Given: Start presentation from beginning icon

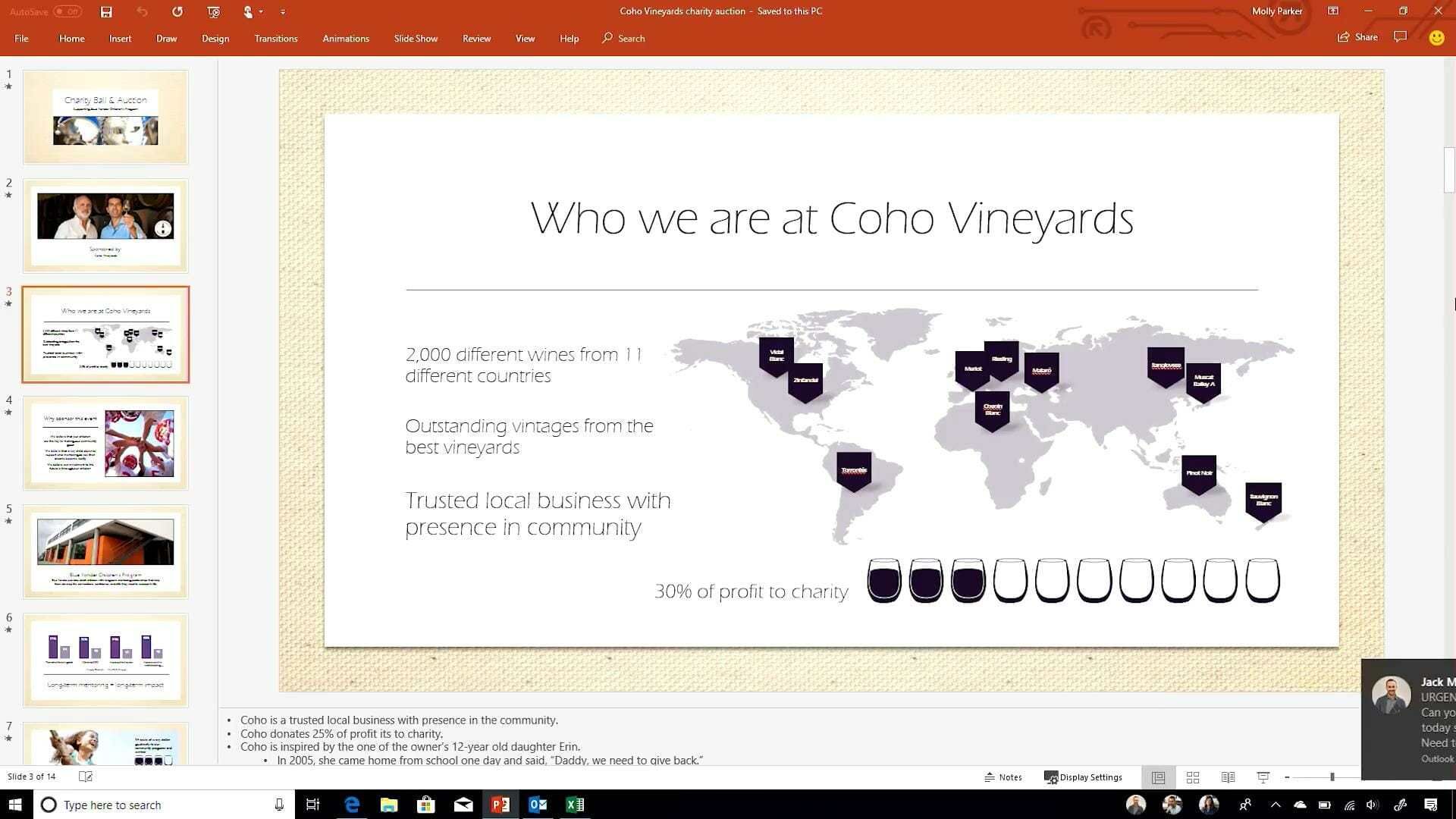Looking at the screenshot, I should pos(213,11).
